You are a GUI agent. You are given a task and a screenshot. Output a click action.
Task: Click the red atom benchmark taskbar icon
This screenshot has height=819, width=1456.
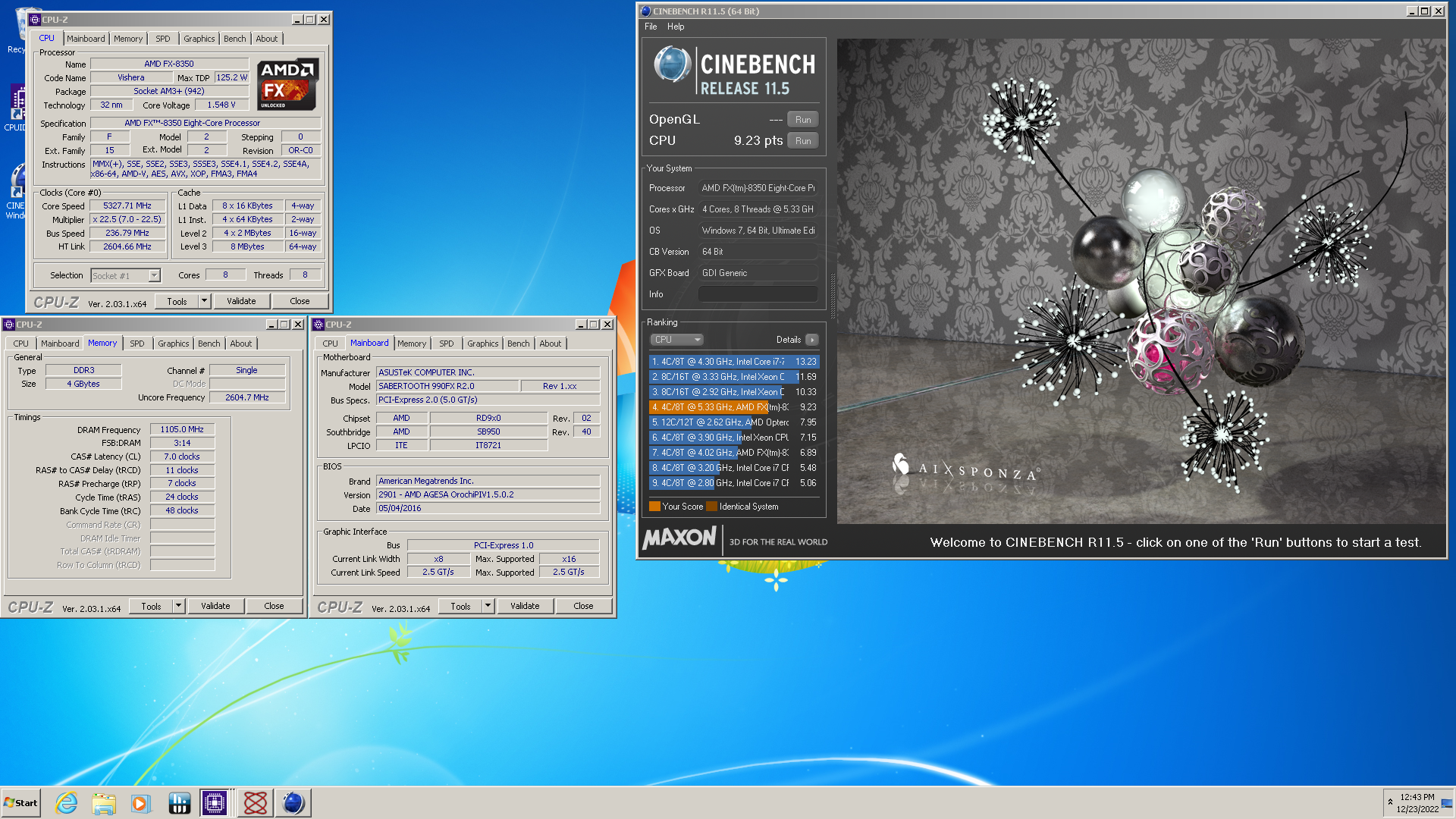pyautogui.click(x=256, y=803)
